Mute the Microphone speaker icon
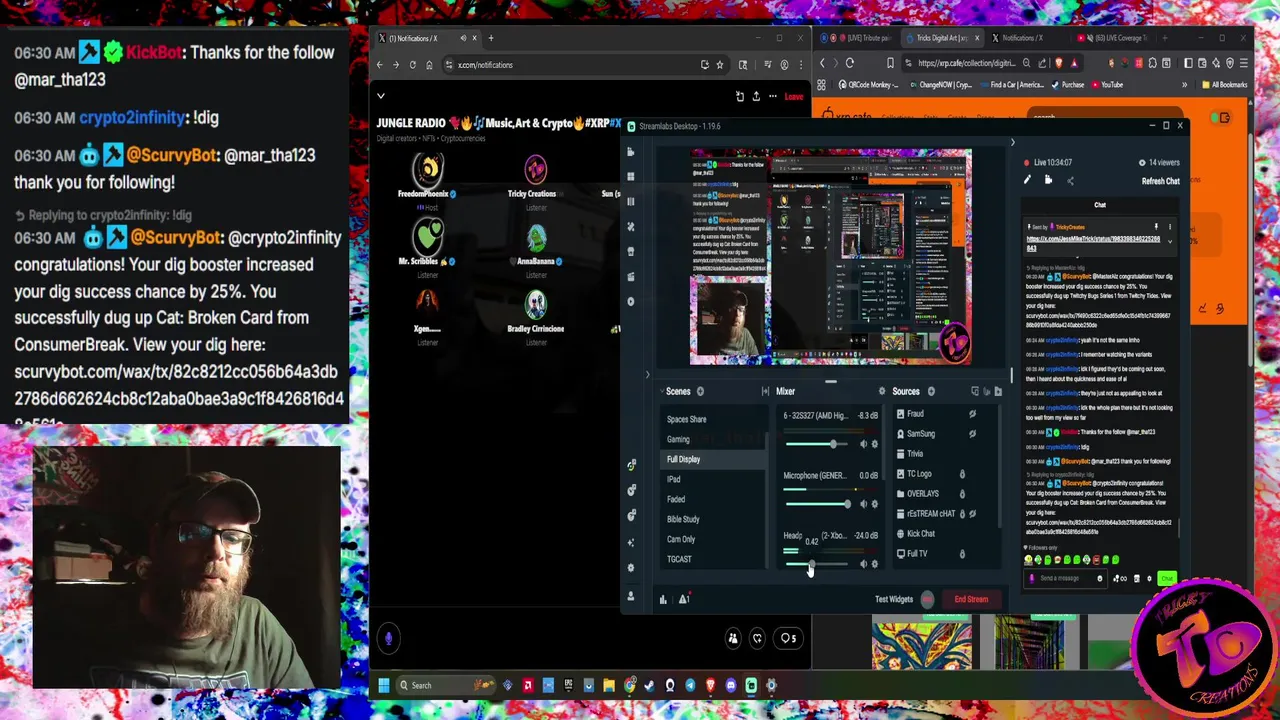This screenshot has height=720, width=1280. coord(863,504)
